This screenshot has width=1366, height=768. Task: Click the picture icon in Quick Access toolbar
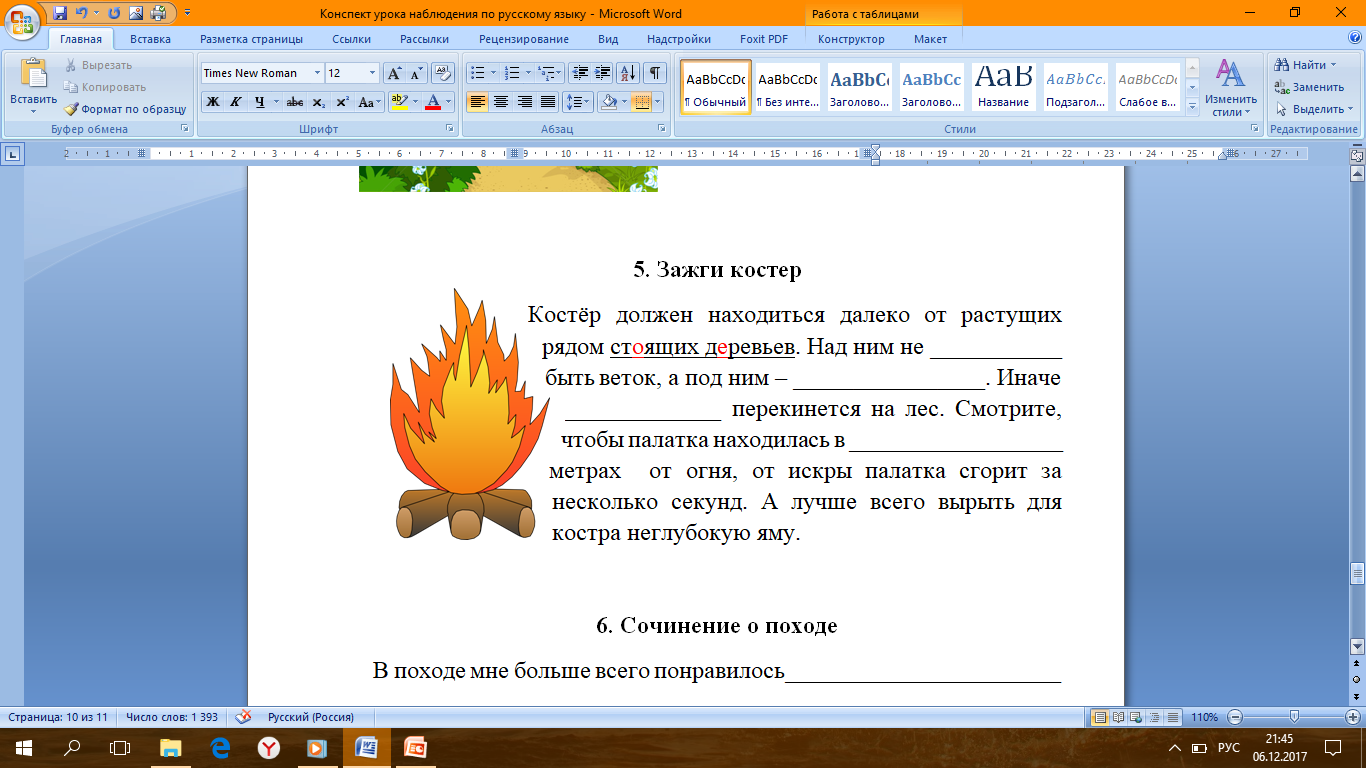point(137,13)
